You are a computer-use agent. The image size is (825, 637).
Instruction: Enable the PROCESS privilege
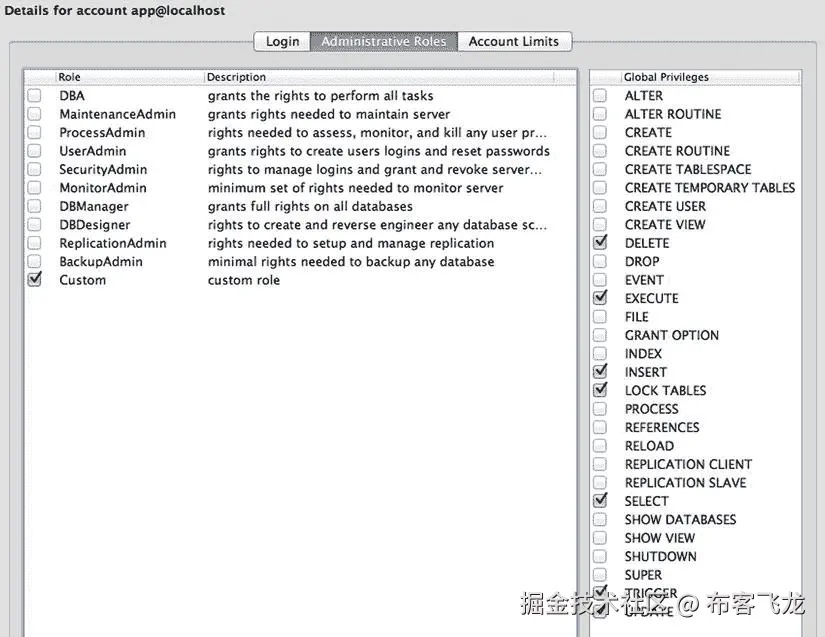[600, 409]
